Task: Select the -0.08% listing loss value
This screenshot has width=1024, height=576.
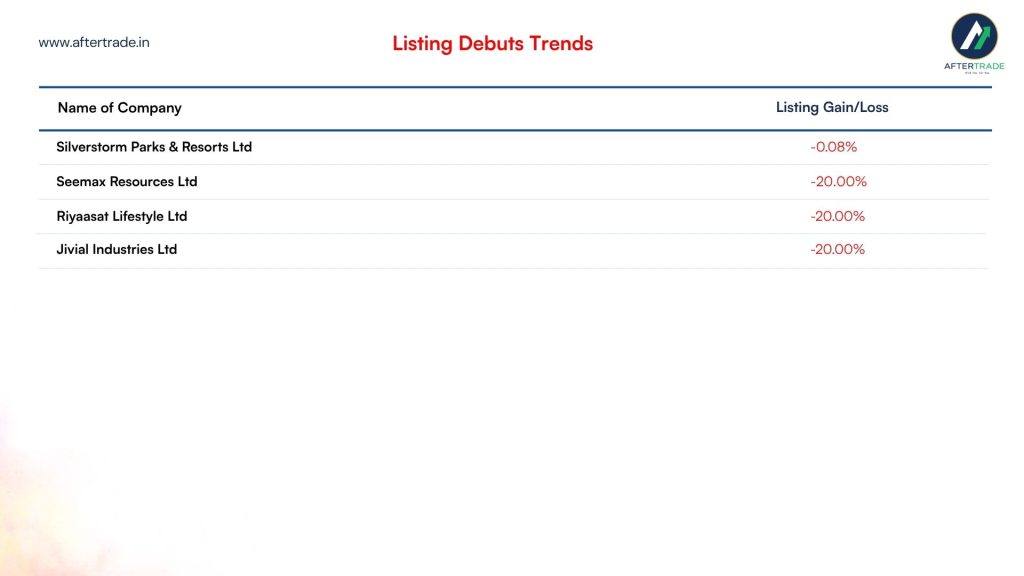Action: click(x=834, y=147)
